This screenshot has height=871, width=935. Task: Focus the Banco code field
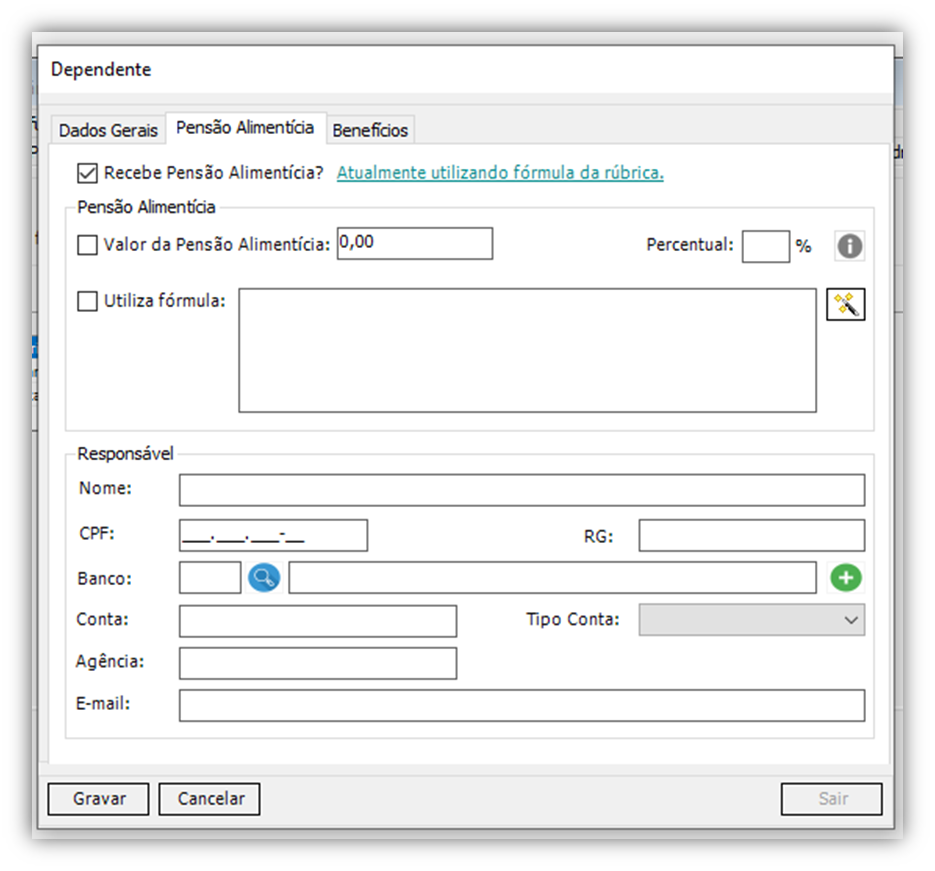click(x=210, y=577)
